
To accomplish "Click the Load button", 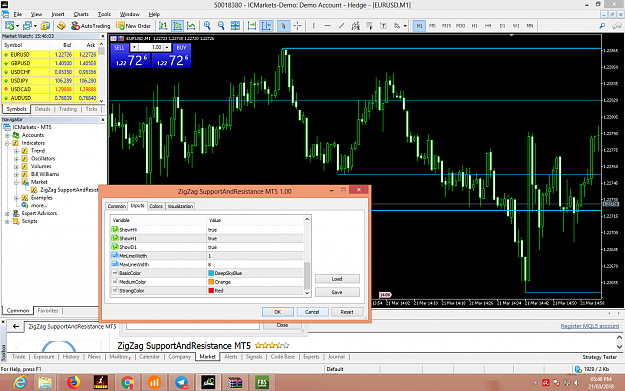I will coord(337,279).
